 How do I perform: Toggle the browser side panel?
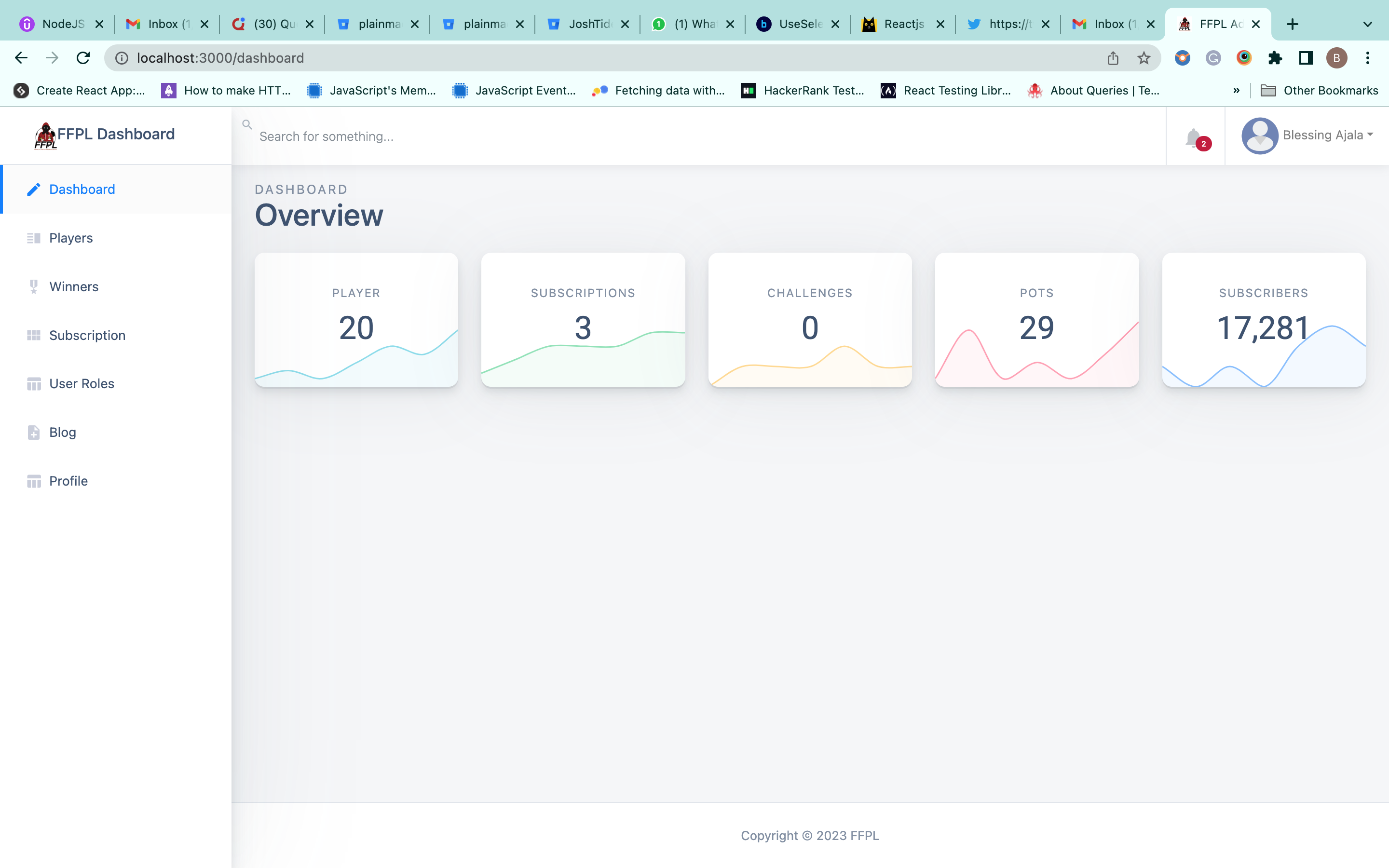(1306, 58)
